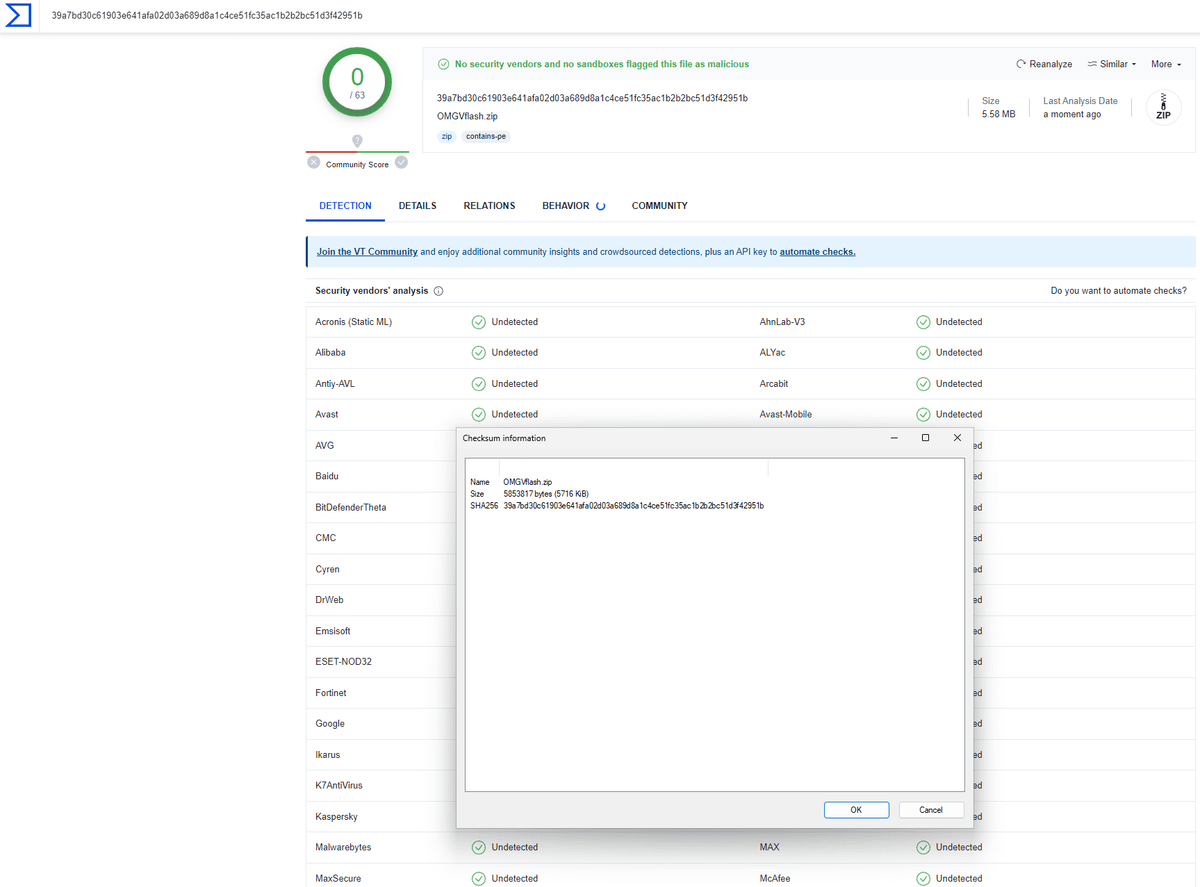Downvote with the community score X icon
The height and width of the screenshot is (887, 1200).
coord(314,163)
